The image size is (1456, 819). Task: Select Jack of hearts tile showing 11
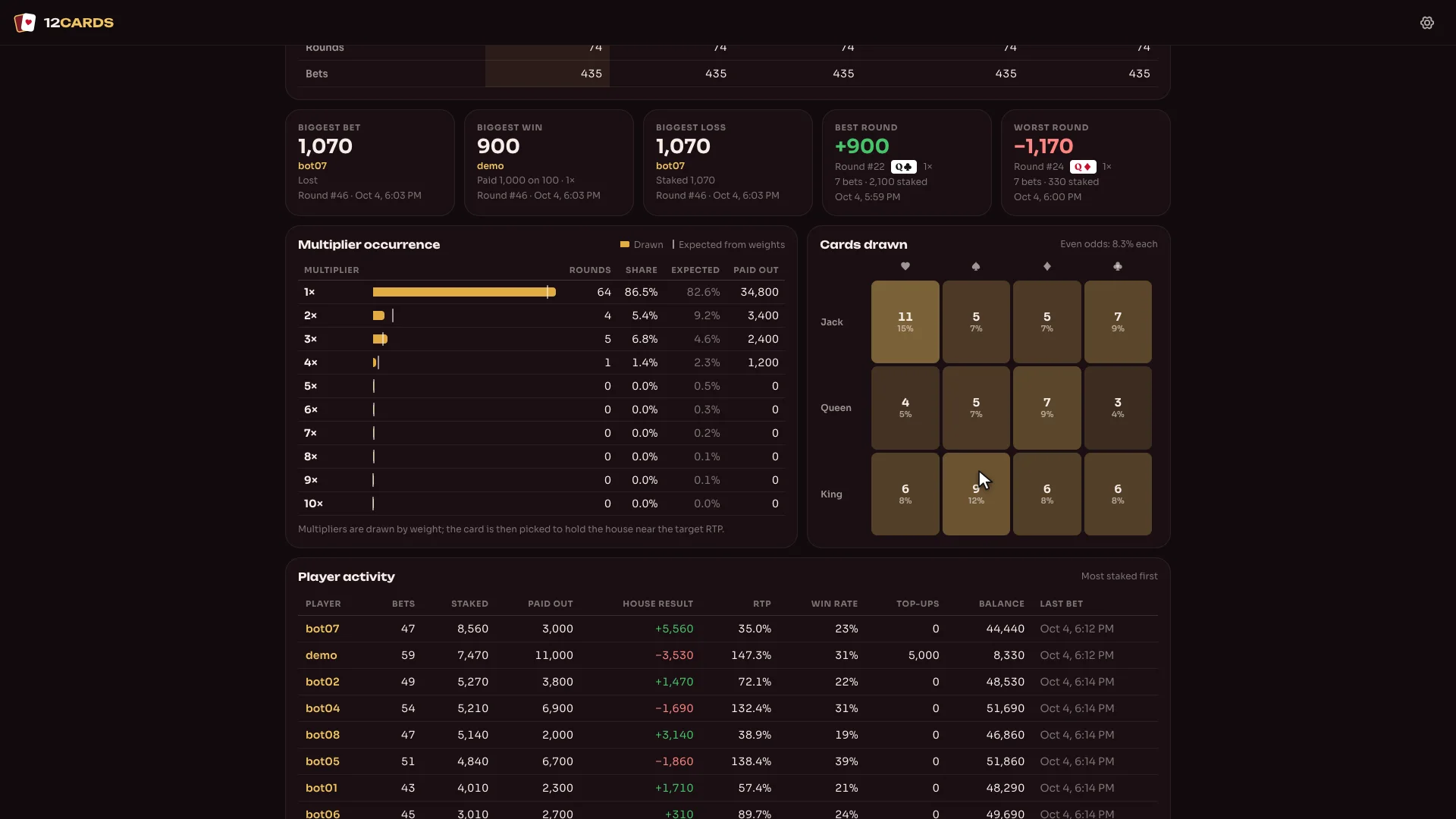[905, 322]
